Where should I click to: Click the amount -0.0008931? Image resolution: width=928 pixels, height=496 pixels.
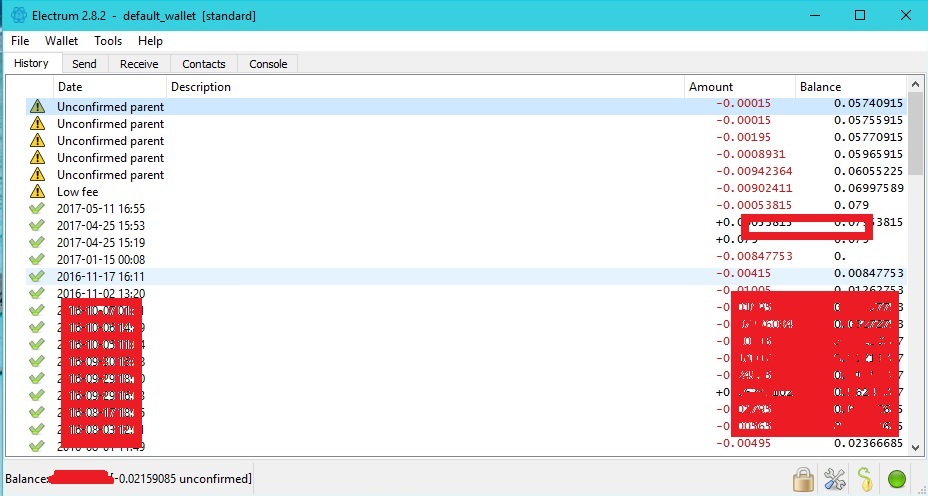750,154
